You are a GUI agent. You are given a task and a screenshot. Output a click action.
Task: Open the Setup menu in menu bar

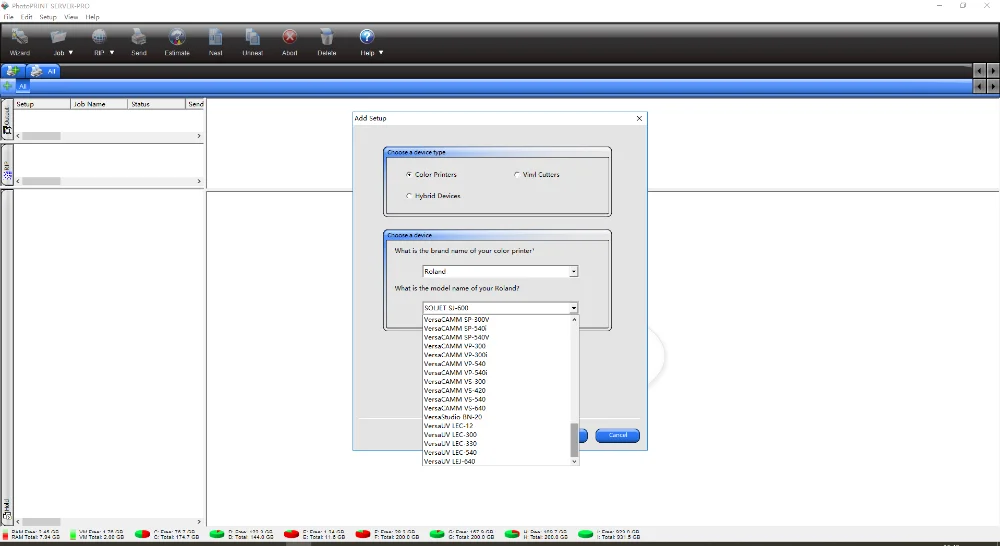tap(48, 17)
